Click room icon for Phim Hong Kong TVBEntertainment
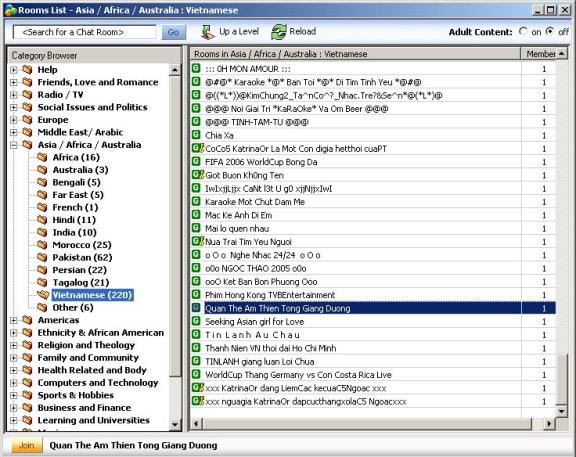The width and height of the screenshot is (576, 457). pos(196,294)
